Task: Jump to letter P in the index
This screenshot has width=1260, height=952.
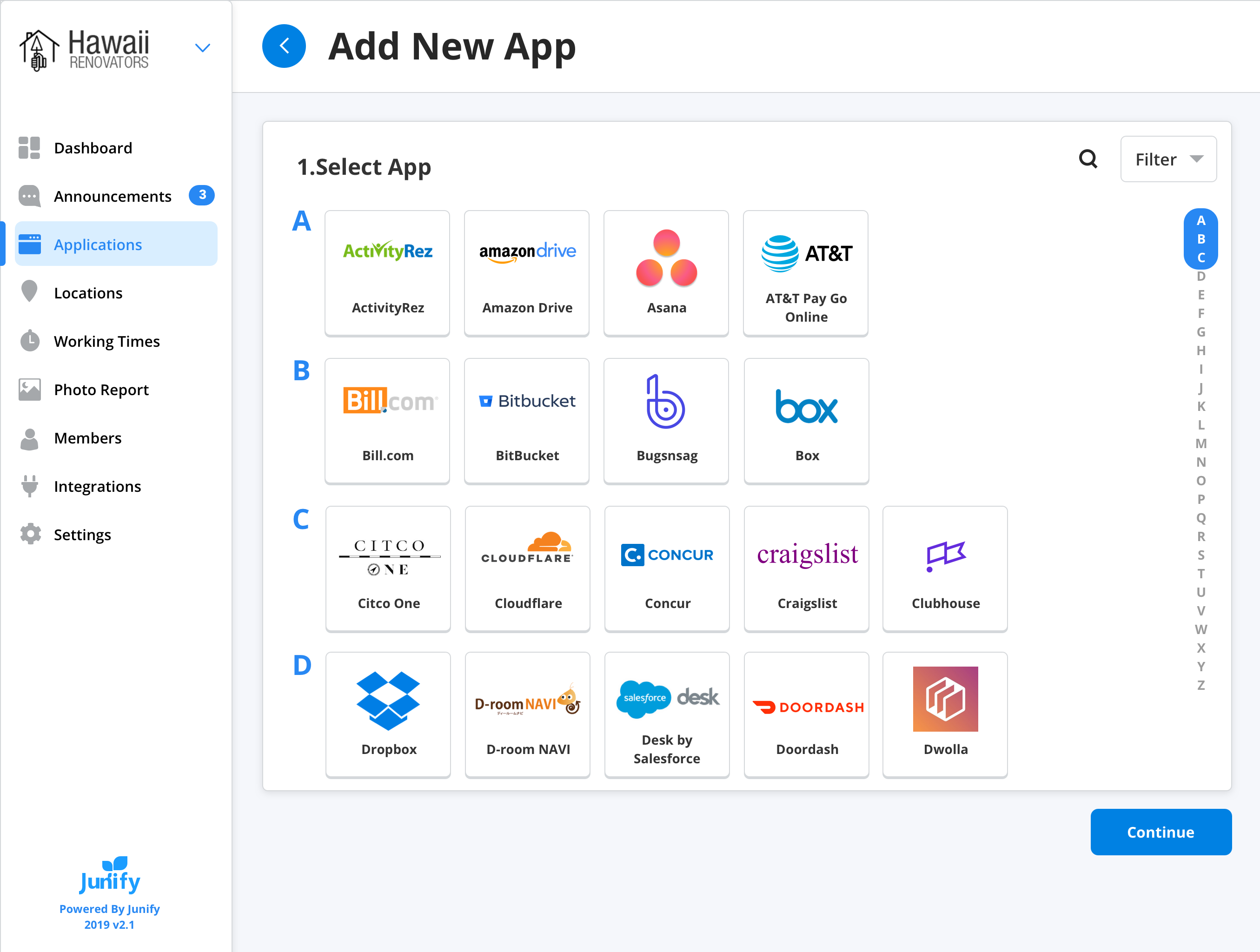Action: click(x=1201, y=499)
